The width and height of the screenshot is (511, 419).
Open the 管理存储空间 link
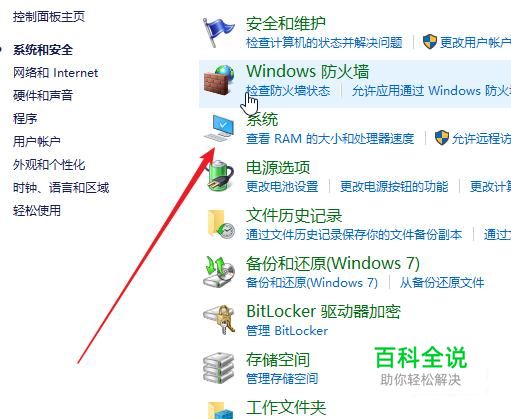point(282,379)
